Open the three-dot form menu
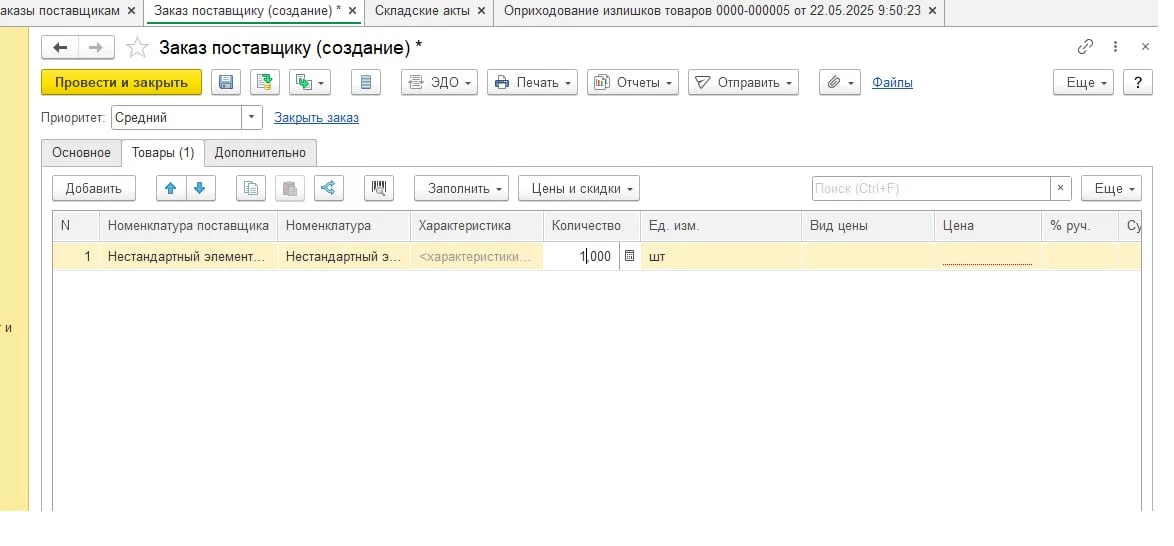This screenshot has height=546, width=1174. pyautogui.click(x=1115, y=47)
